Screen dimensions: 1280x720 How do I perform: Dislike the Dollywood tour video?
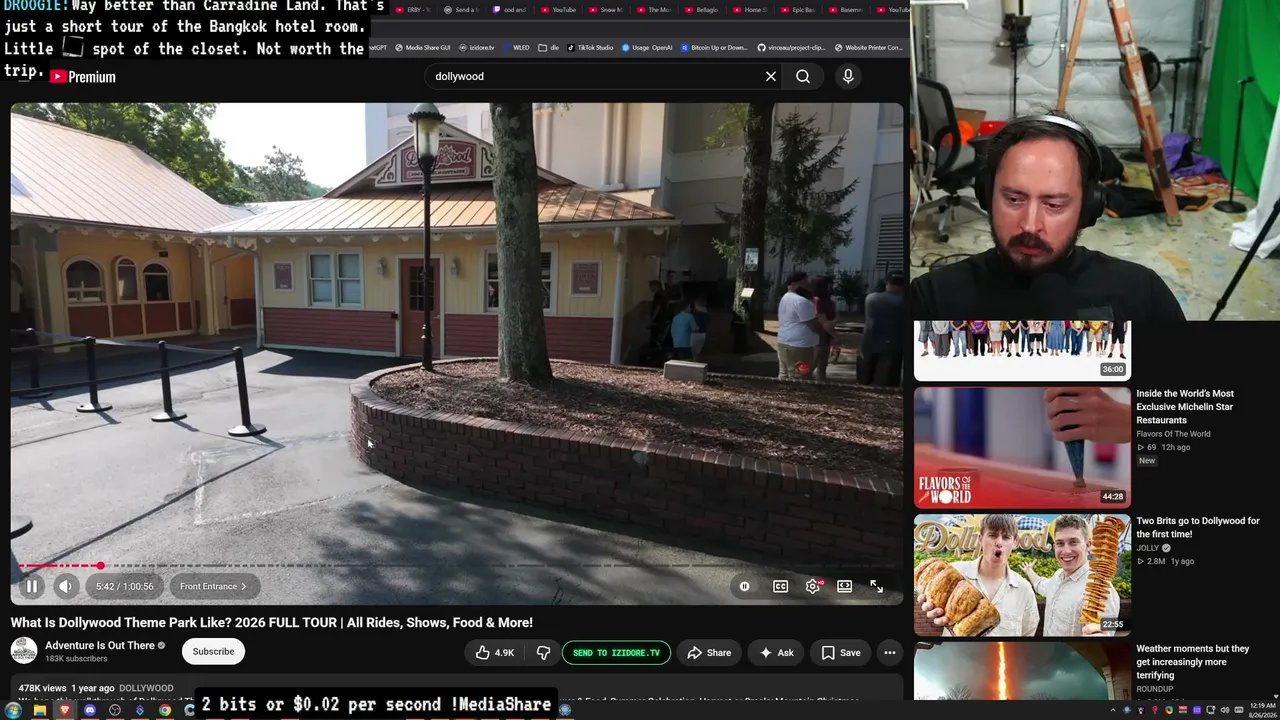click(543, 653)
